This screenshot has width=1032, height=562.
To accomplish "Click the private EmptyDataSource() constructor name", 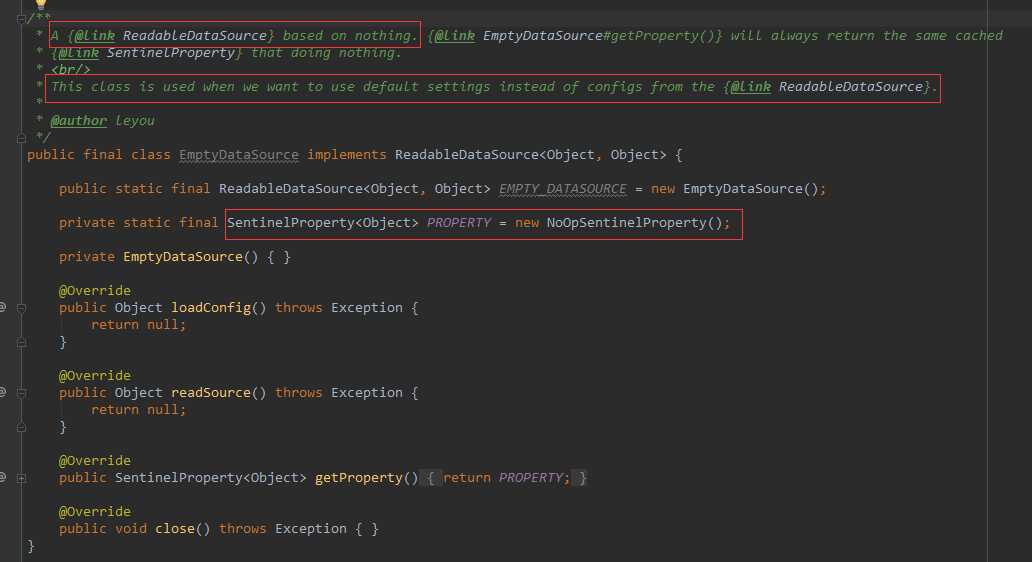I will [x=183, y=257].
